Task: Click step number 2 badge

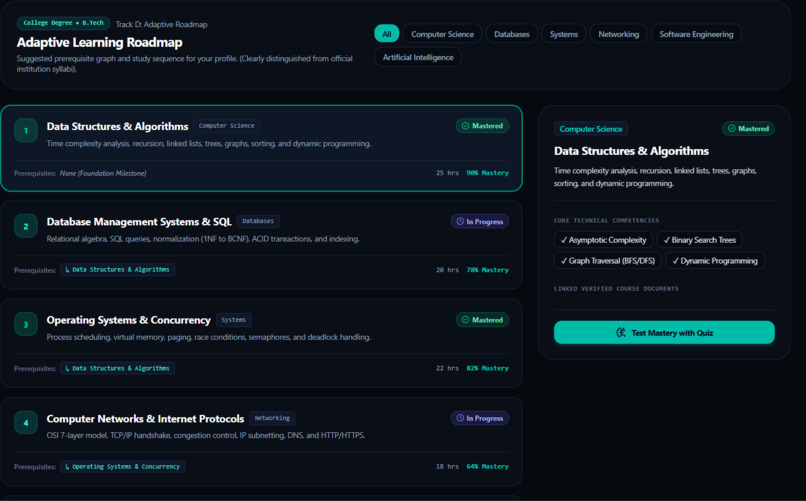Action: [x=26, y=226]
